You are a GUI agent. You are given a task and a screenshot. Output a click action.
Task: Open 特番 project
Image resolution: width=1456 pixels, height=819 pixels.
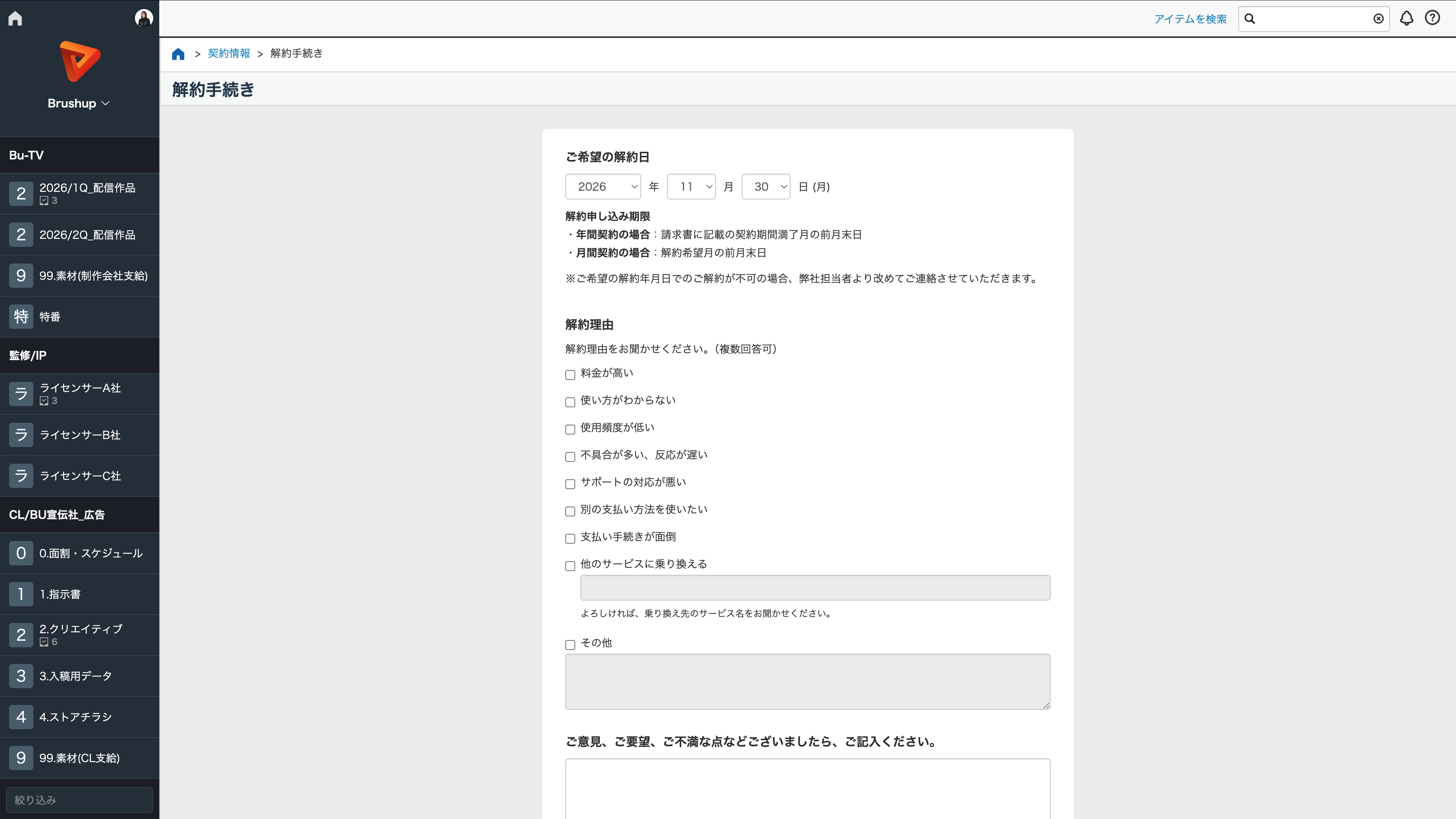(80, 317)
